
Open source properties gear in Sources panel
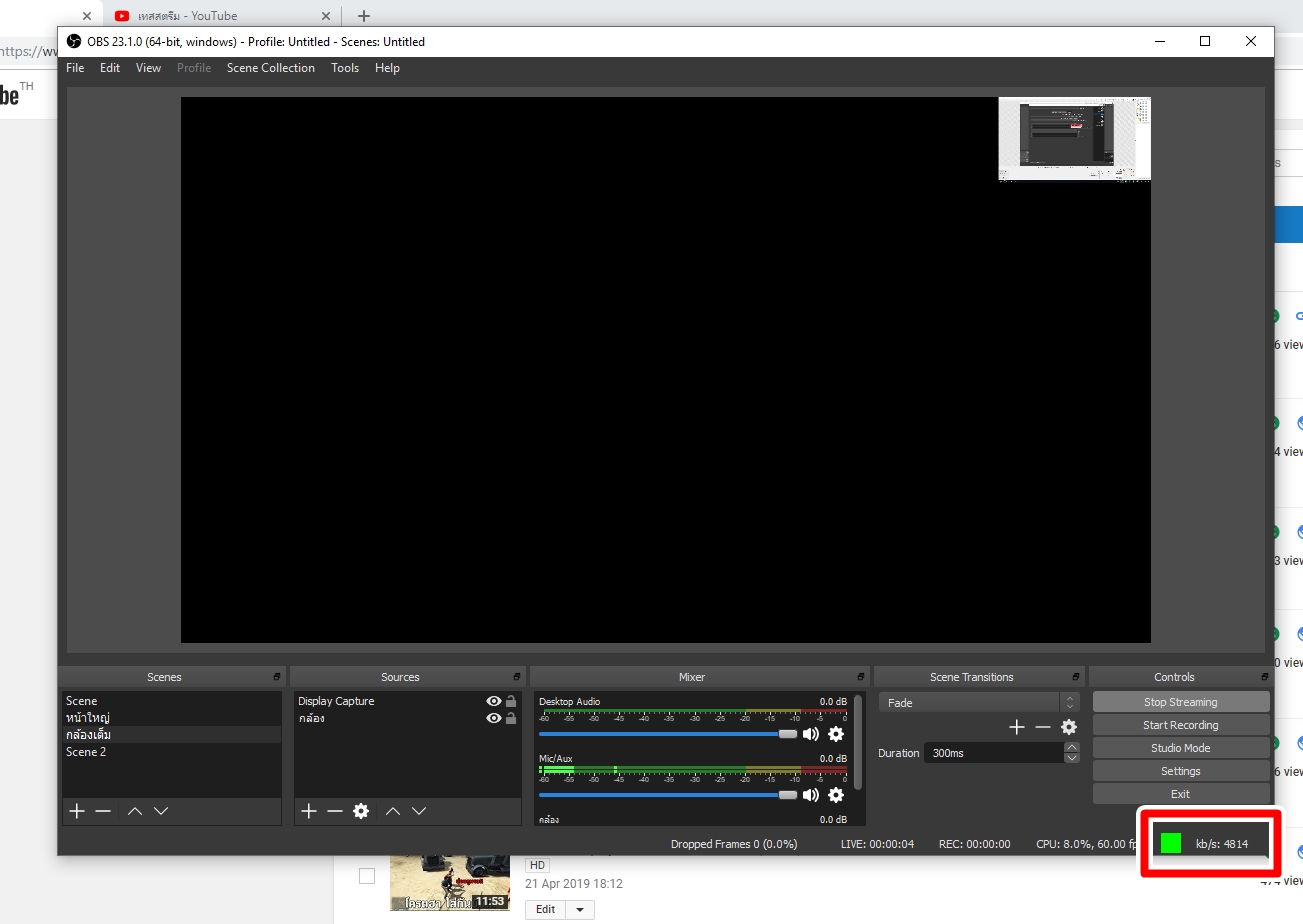361,811
